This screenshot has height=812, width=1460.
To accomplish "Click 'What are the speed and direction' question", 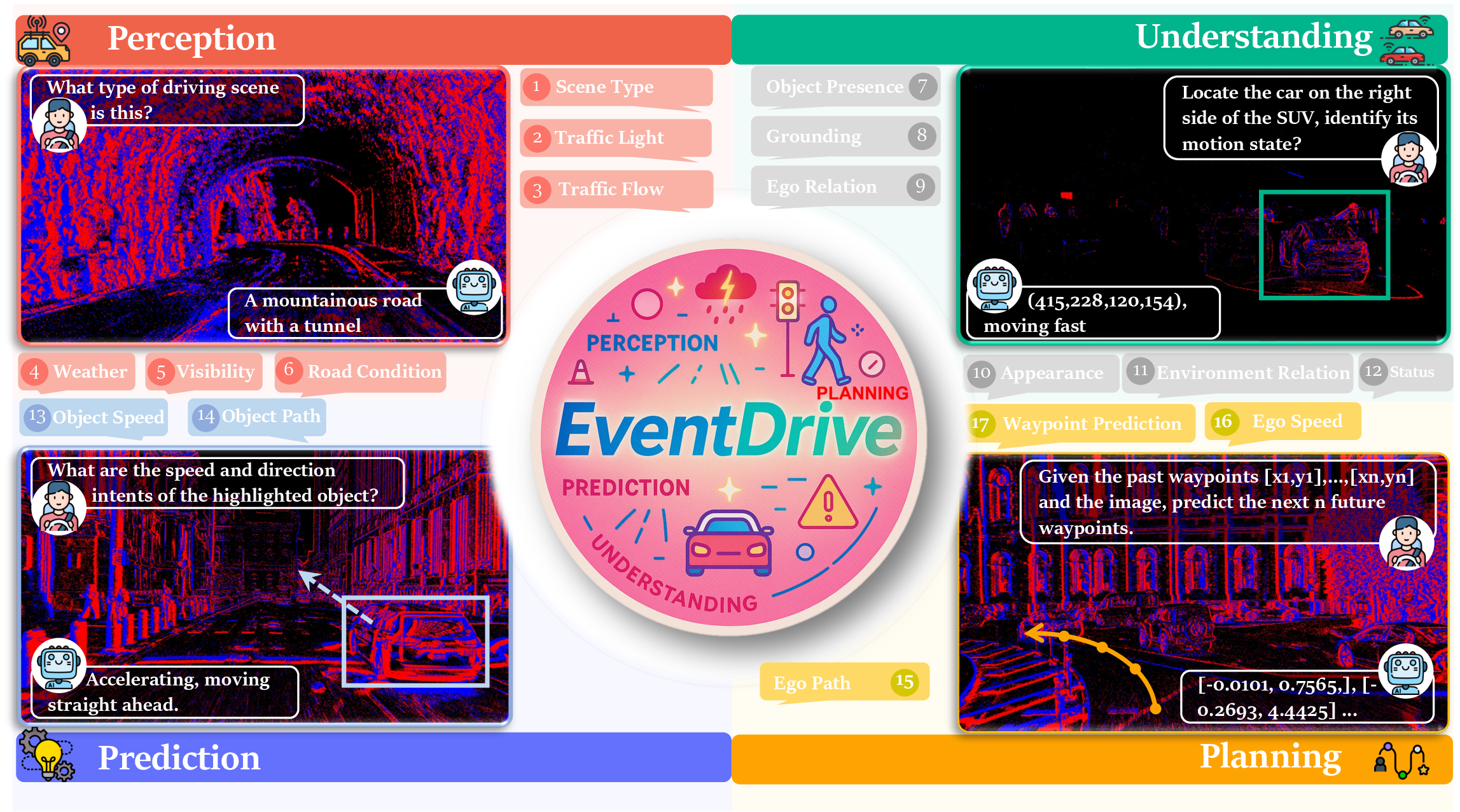I will coord(217,483).
